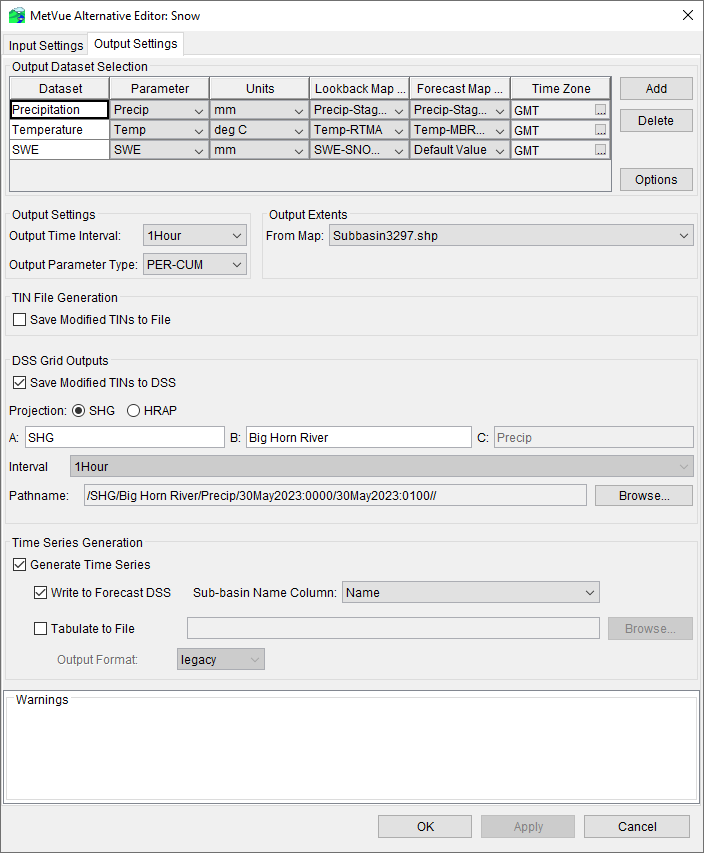Screen dimensions: 704x853
Task: Open the deg C units dropdown
Action: (x=260, y=130)
